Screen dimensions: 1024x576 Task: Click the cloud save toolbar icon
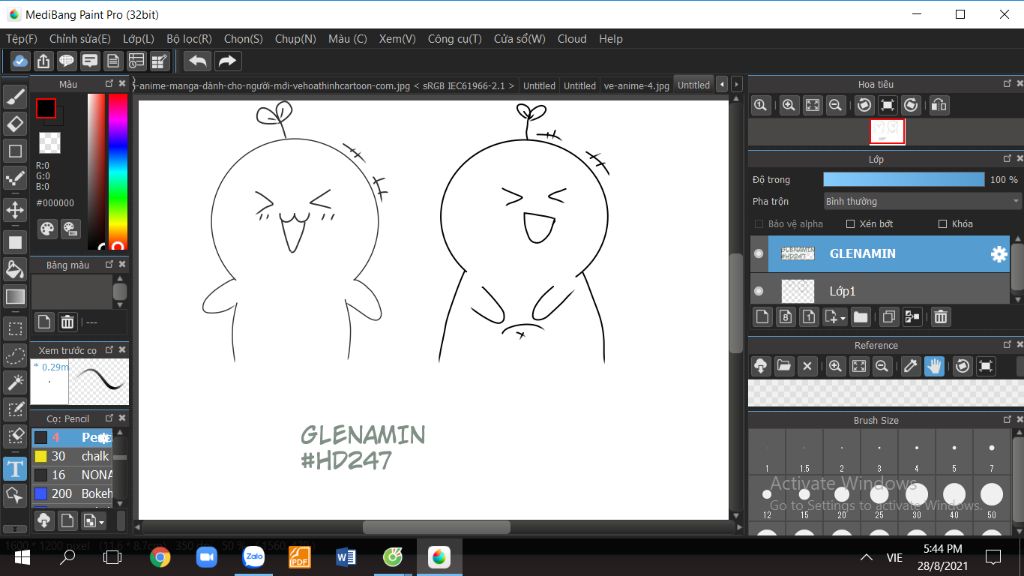pos(20,61)
